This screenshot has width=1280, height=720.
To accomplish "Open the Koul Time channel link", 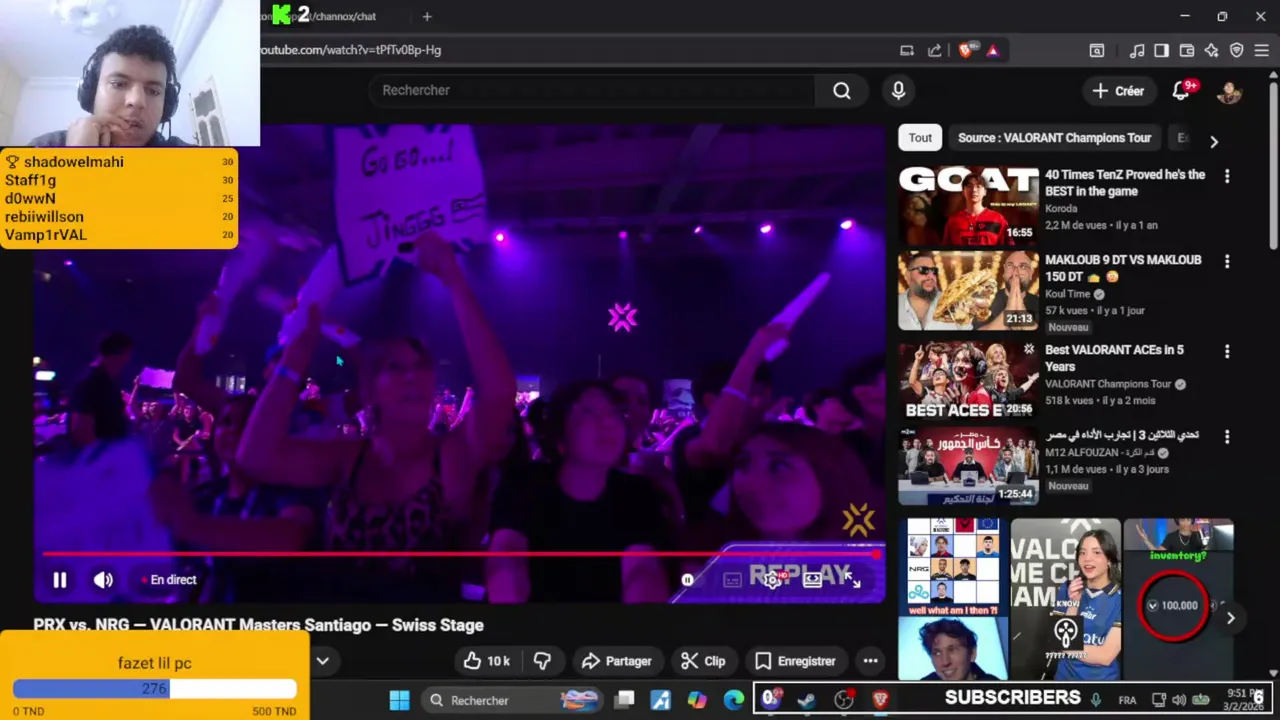I will point(1068,294).
